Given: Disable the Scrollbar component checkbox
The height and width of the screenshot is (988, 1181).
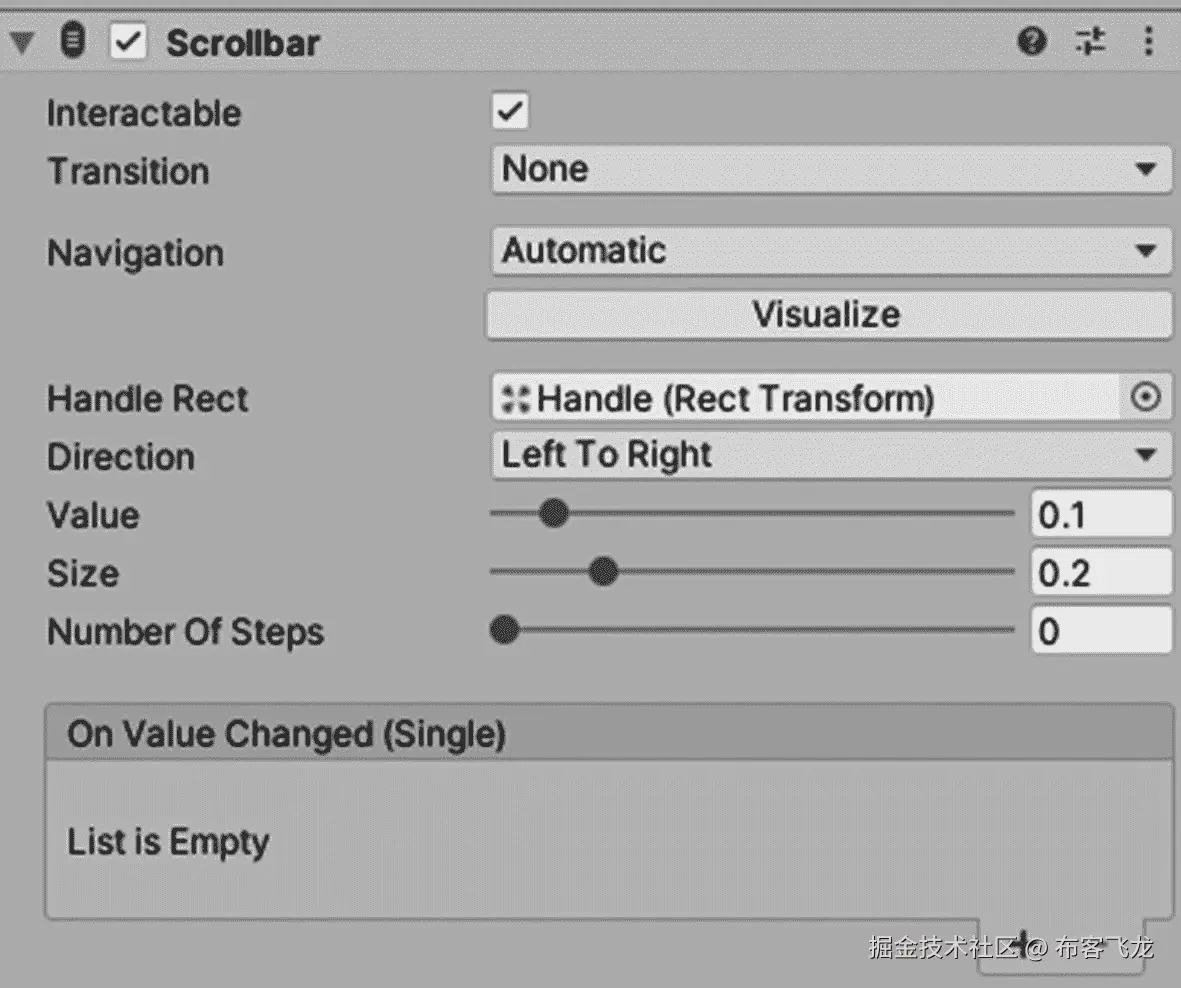Looking at the screenshot, I should click(x=130, y=43).
